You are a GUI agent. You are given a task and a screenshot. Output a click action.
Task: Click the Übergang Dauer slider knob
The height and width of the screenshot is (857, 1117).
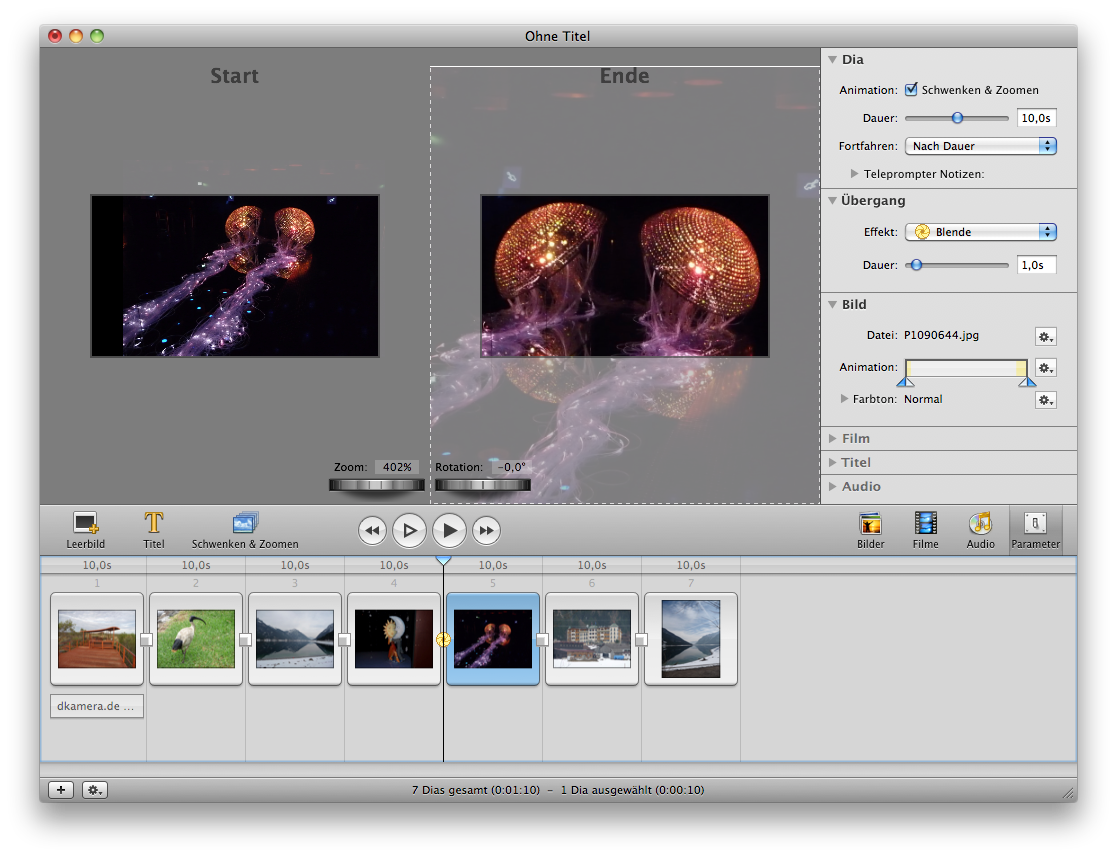(917, 265)
